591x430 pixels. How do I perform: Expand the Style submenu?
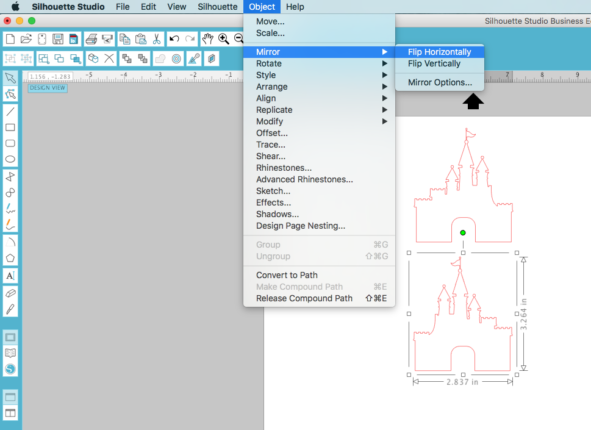[x=319, y=75]
